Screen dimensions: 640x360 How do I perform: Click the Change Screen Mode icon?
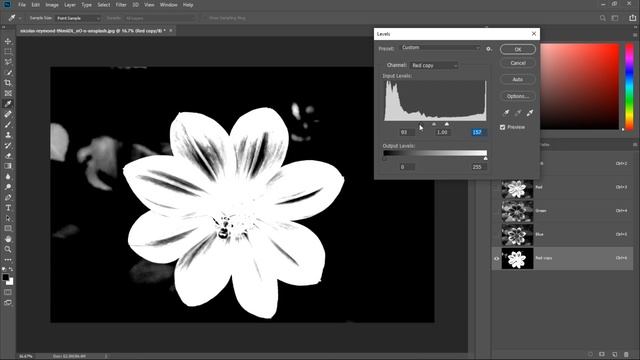pos(8,303)
